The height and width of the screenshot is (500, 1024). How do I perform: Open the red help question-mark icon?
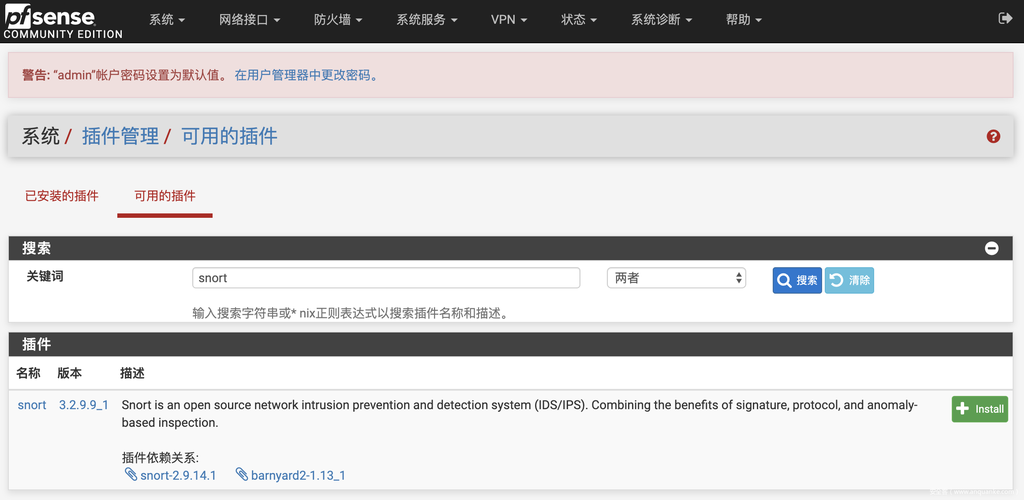[x=993, y=136]
